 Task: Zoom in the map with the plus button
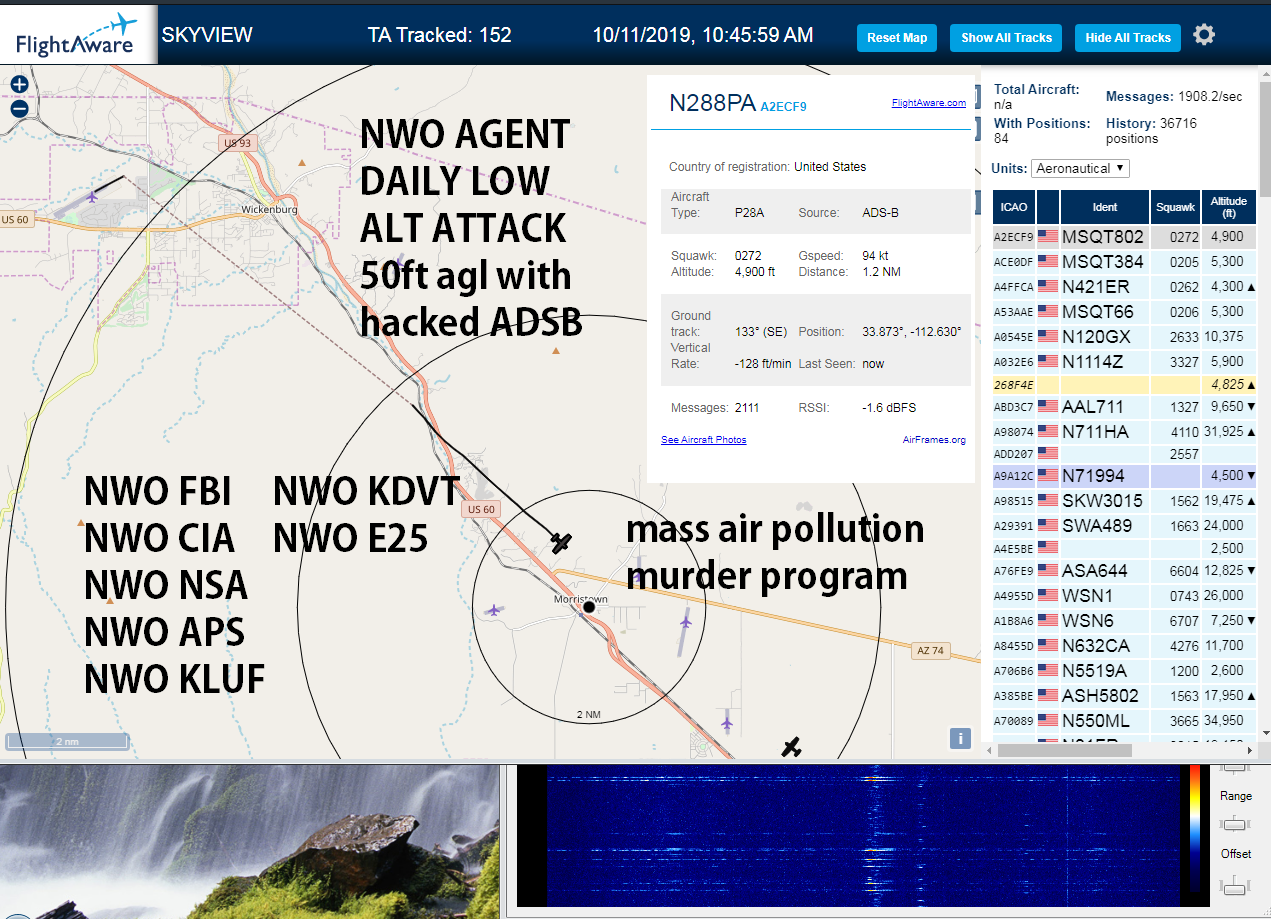19,85
